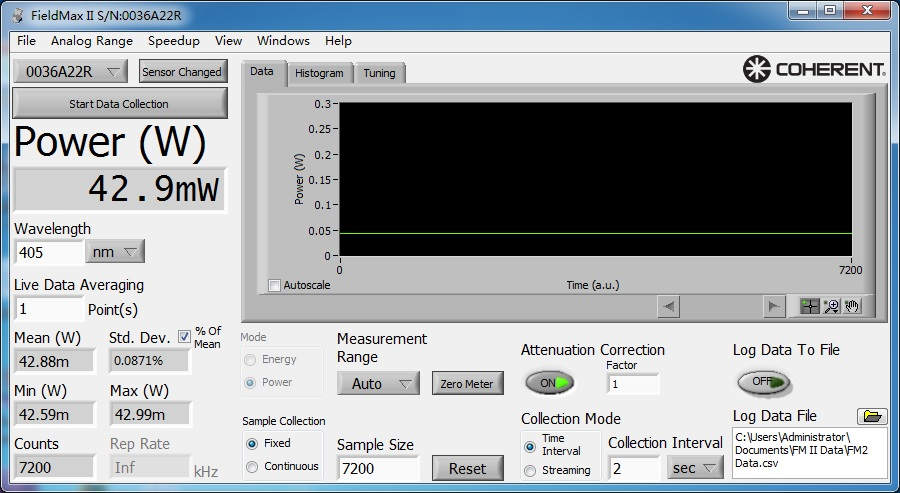Expand the wavelength nm unit dropdown
This screenshot has height=493, width=900.
click(x=115, y=252)
